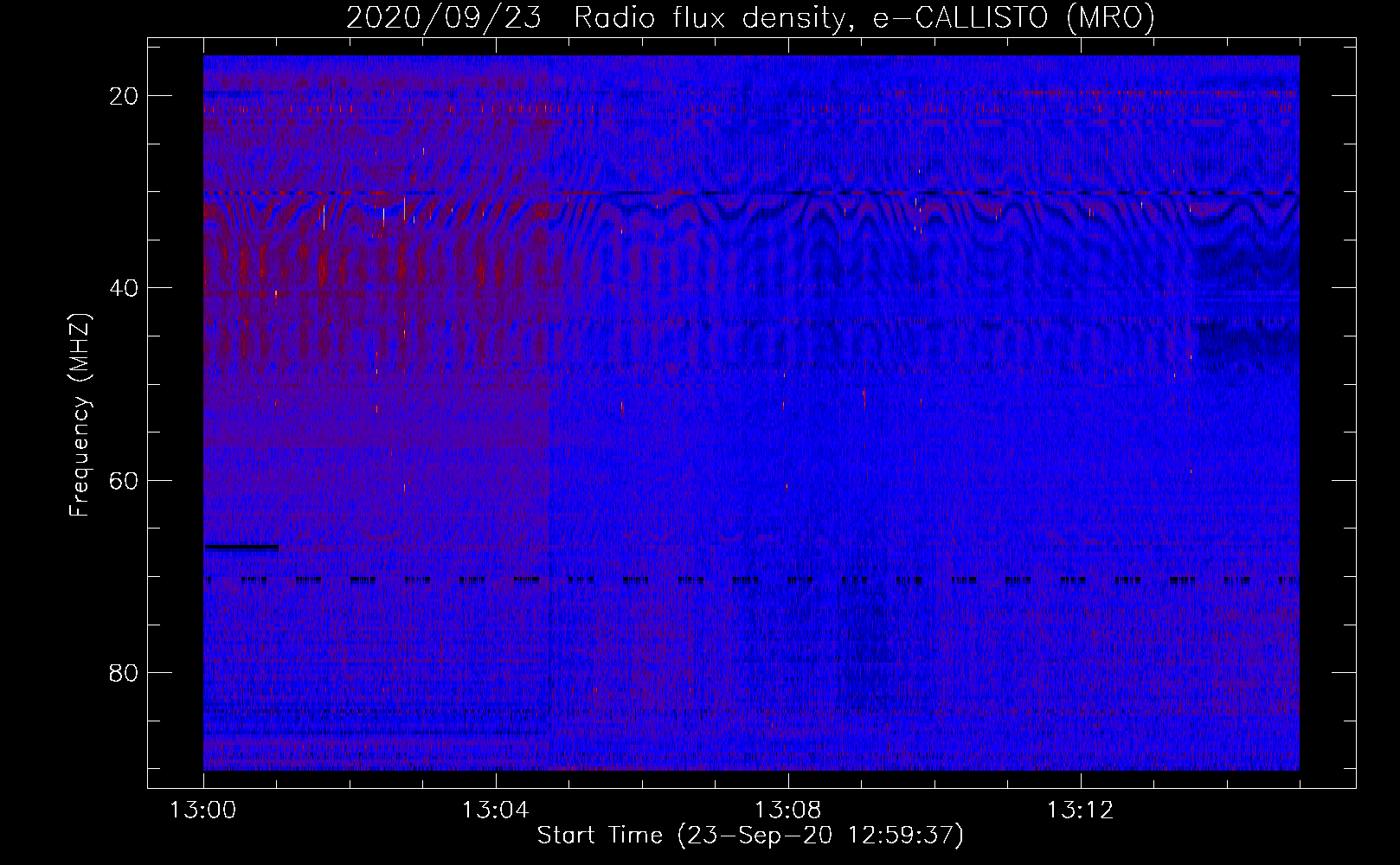1400x865 pixels.
Task: Click the time tick label '13:00'
Action: pos(203,811)
